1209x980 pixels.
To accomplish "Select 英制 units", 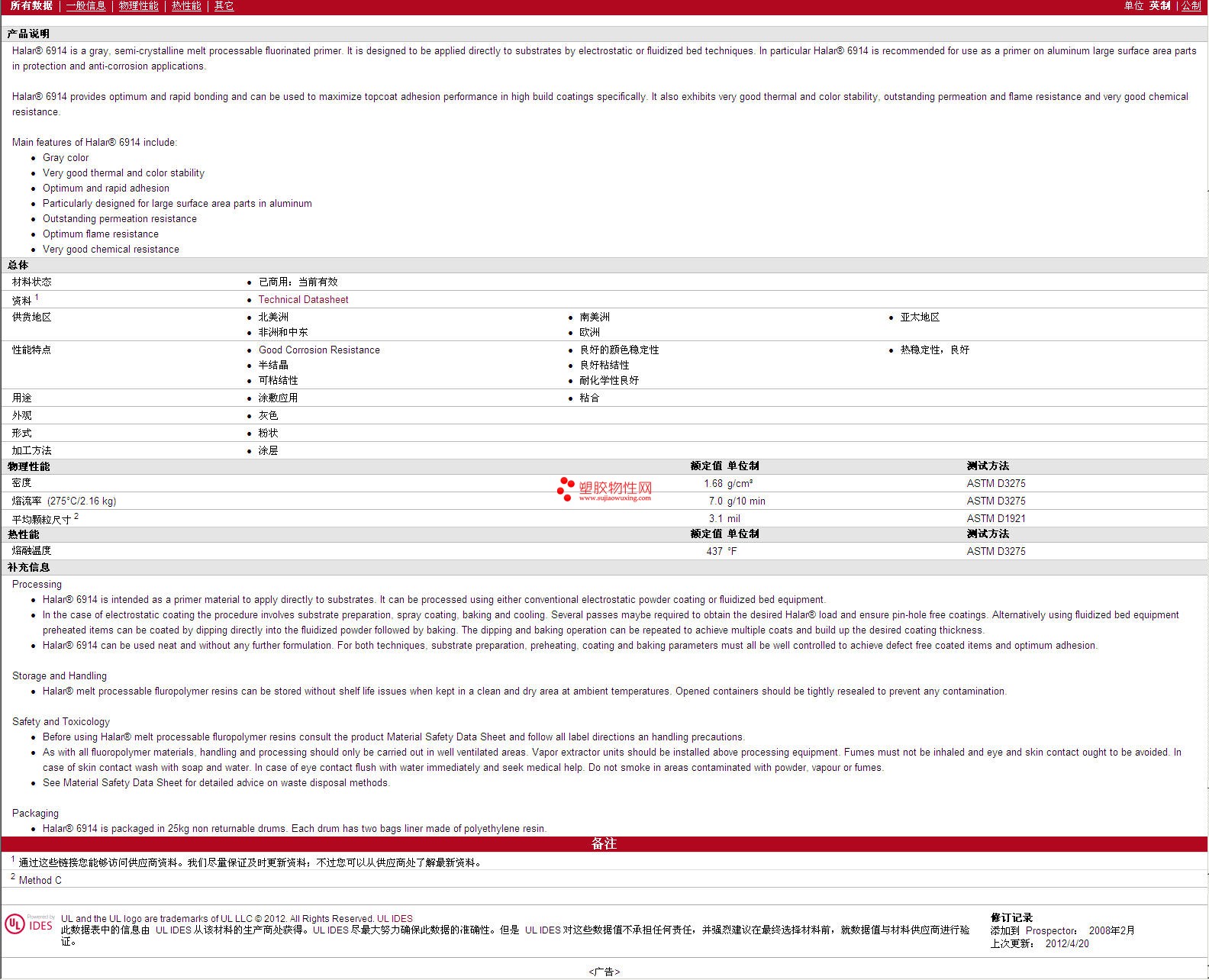I will (x=1160, y=6).
